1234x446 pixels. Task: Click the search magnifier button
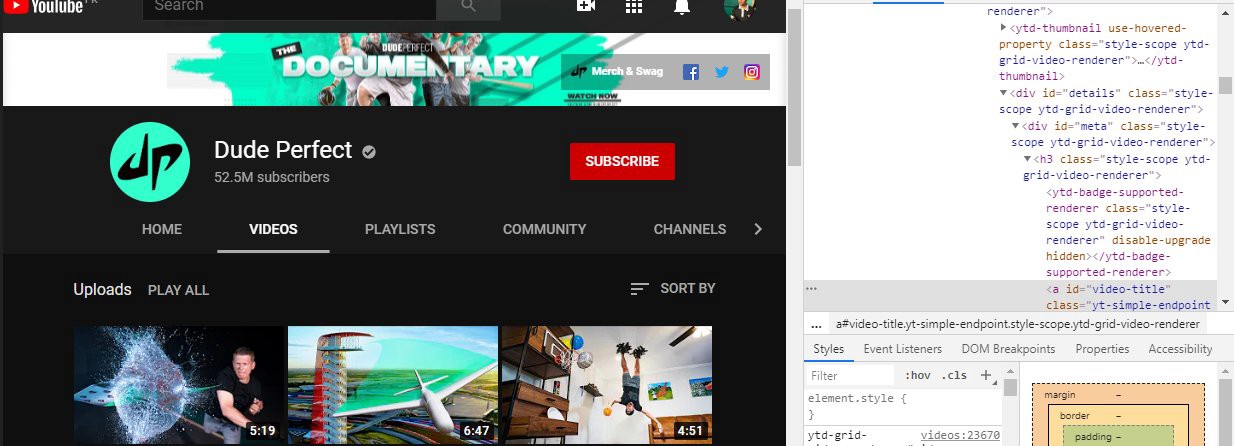pyautogui.click(x=468, y=6)
